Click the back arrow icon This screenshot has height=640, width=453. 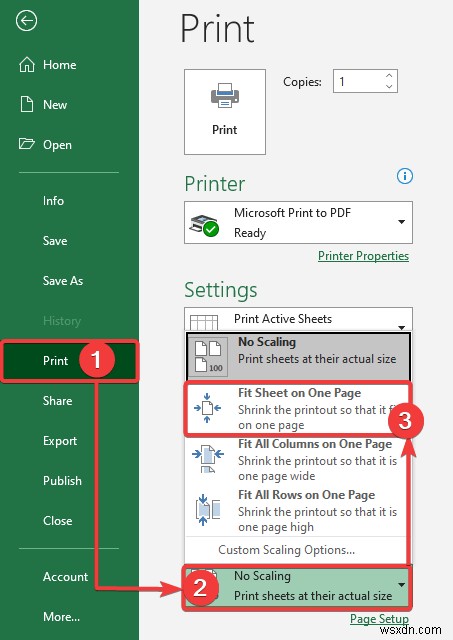pos(27,20)
